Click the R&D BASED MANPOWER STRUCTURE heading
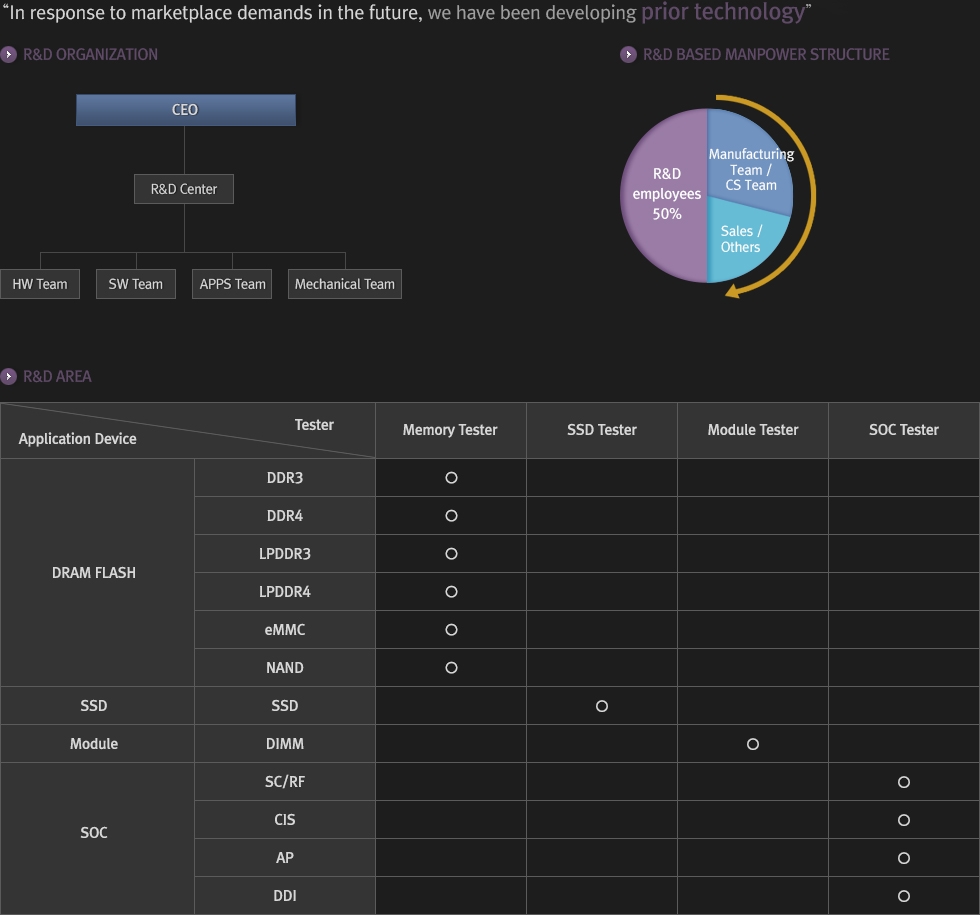 [766, 54]
